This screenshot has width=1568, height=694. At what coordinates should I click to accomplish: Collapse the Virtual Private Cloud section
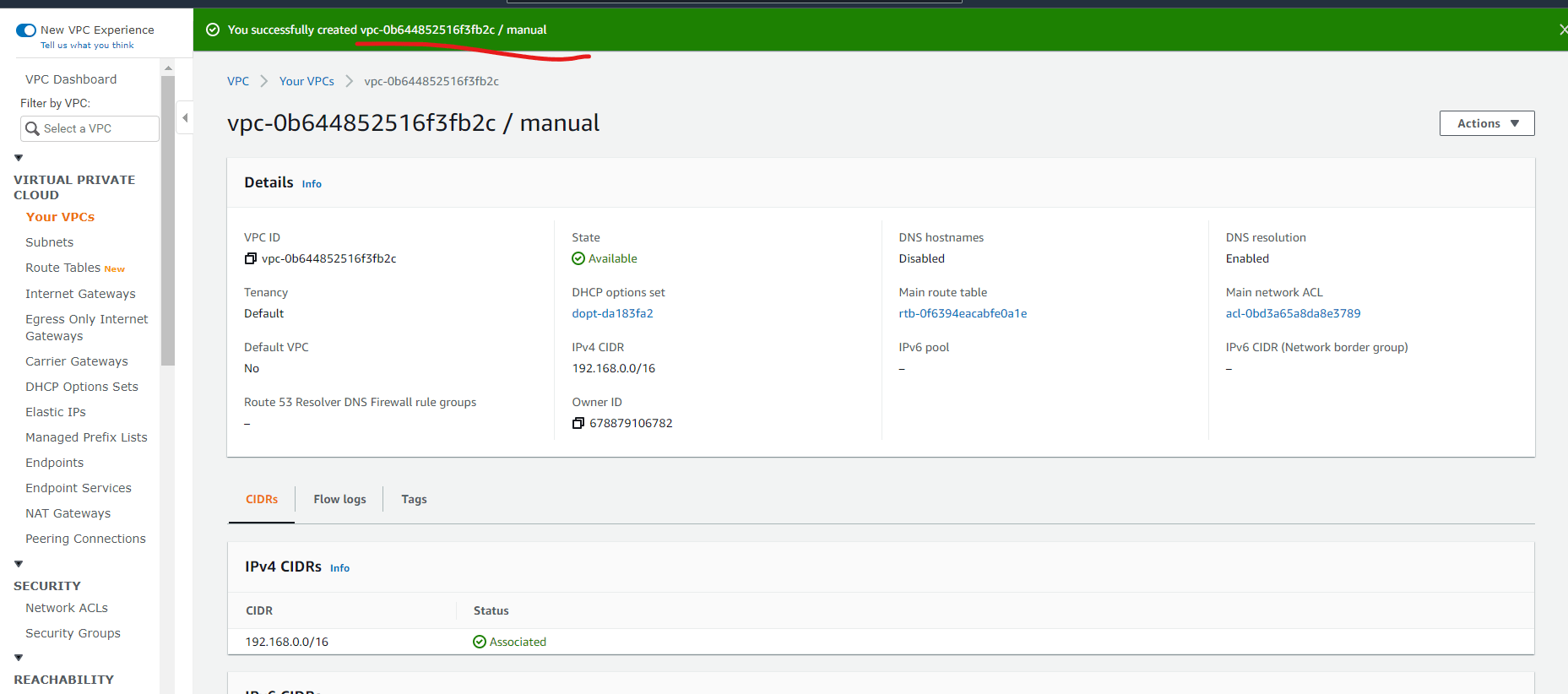[19, 158]
